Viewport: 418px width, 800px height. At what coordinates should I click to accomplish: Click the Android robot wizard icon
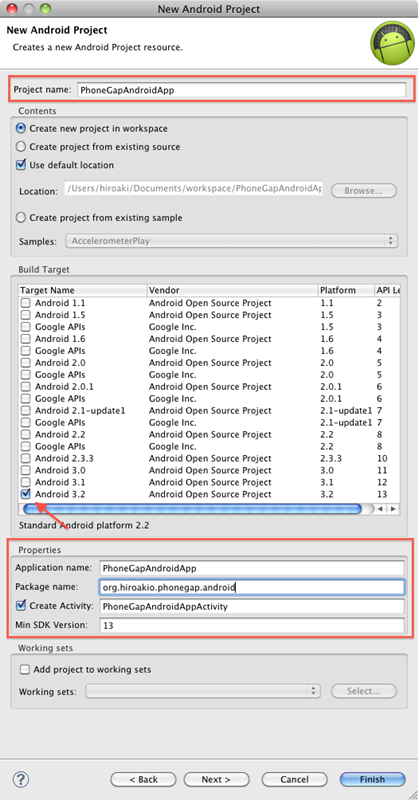tap(392, 43)
